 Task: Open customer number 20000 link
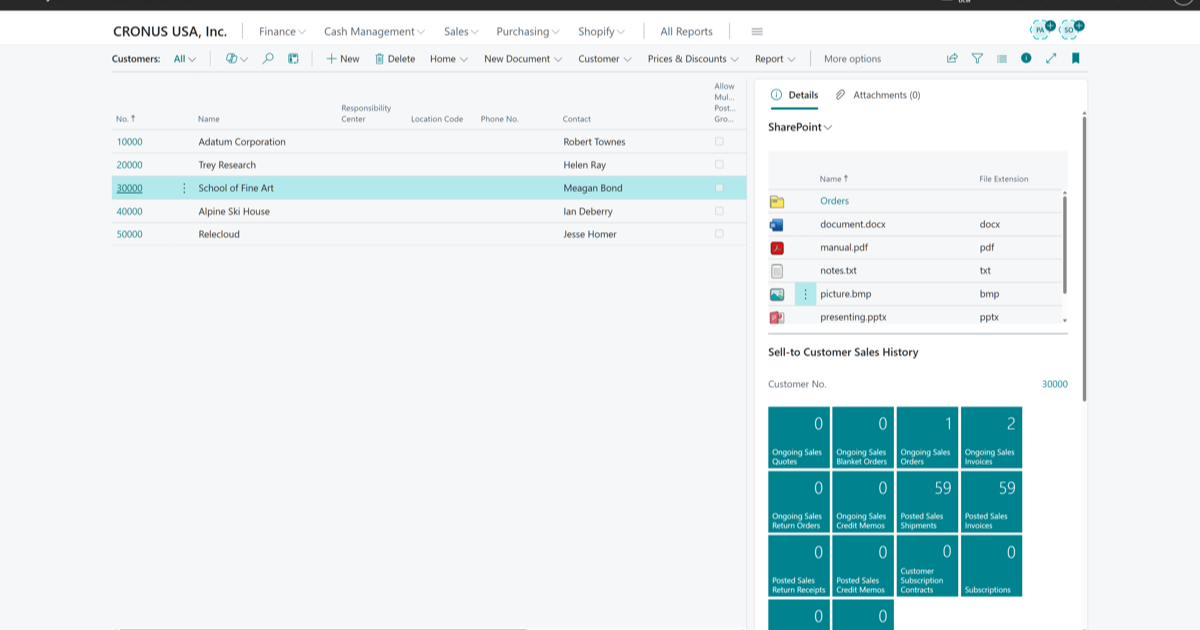click(x=130, y=165)
